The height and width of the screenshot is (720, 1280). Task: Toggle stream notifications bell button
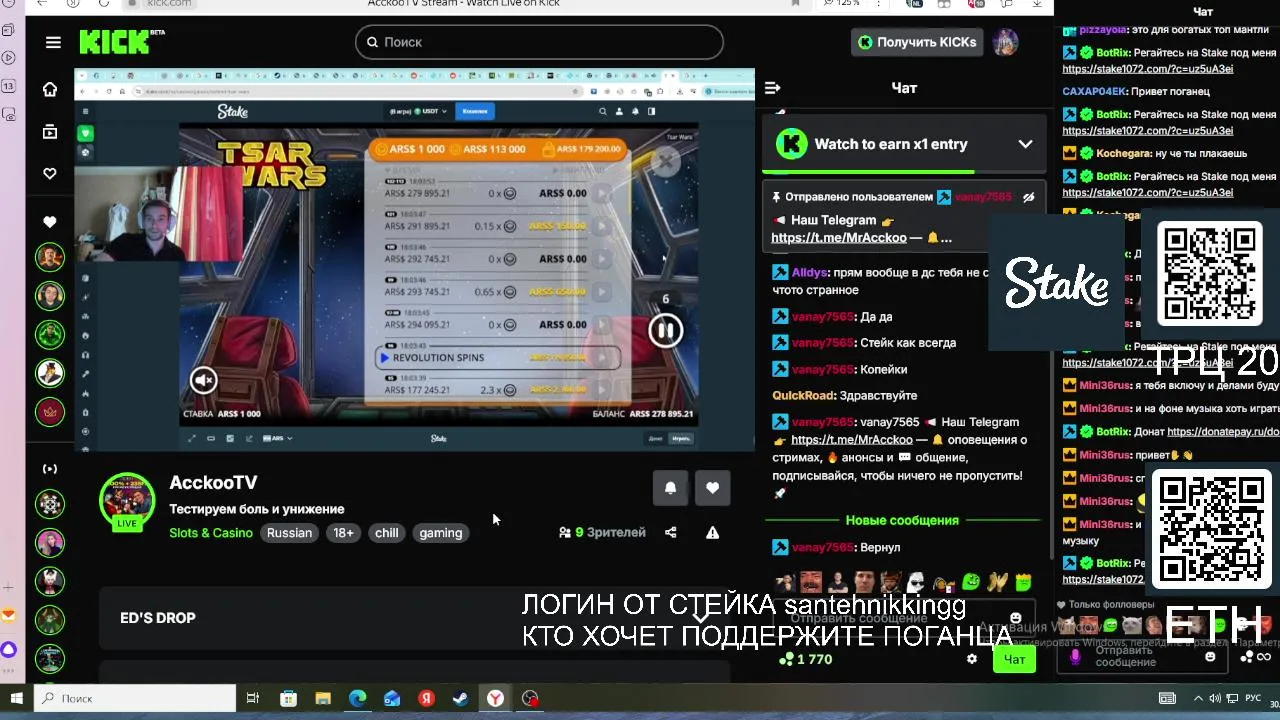pos(670,488)
